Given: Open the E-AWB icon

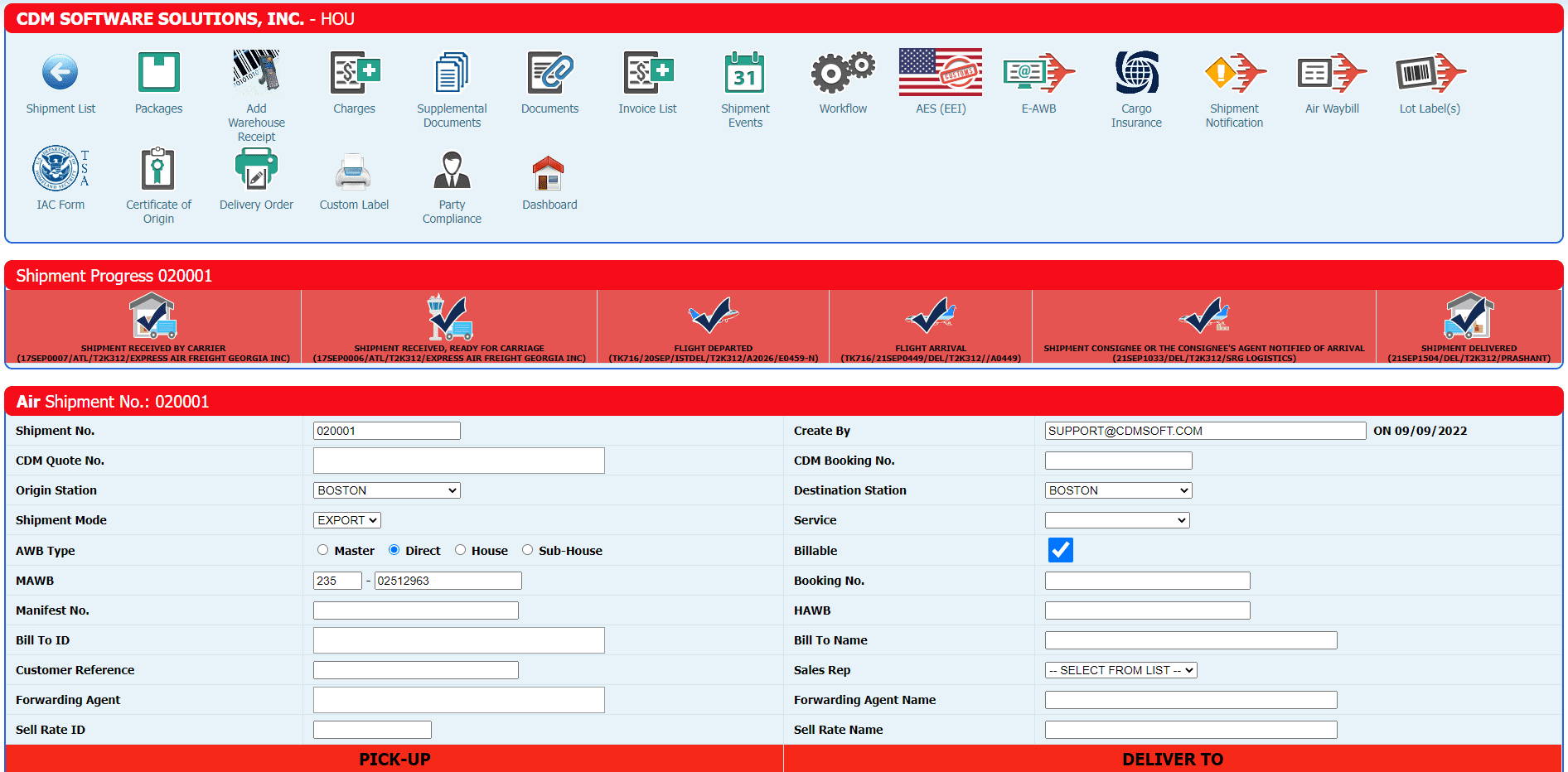Looking at the screenshot, I should tap(1038, 73).
